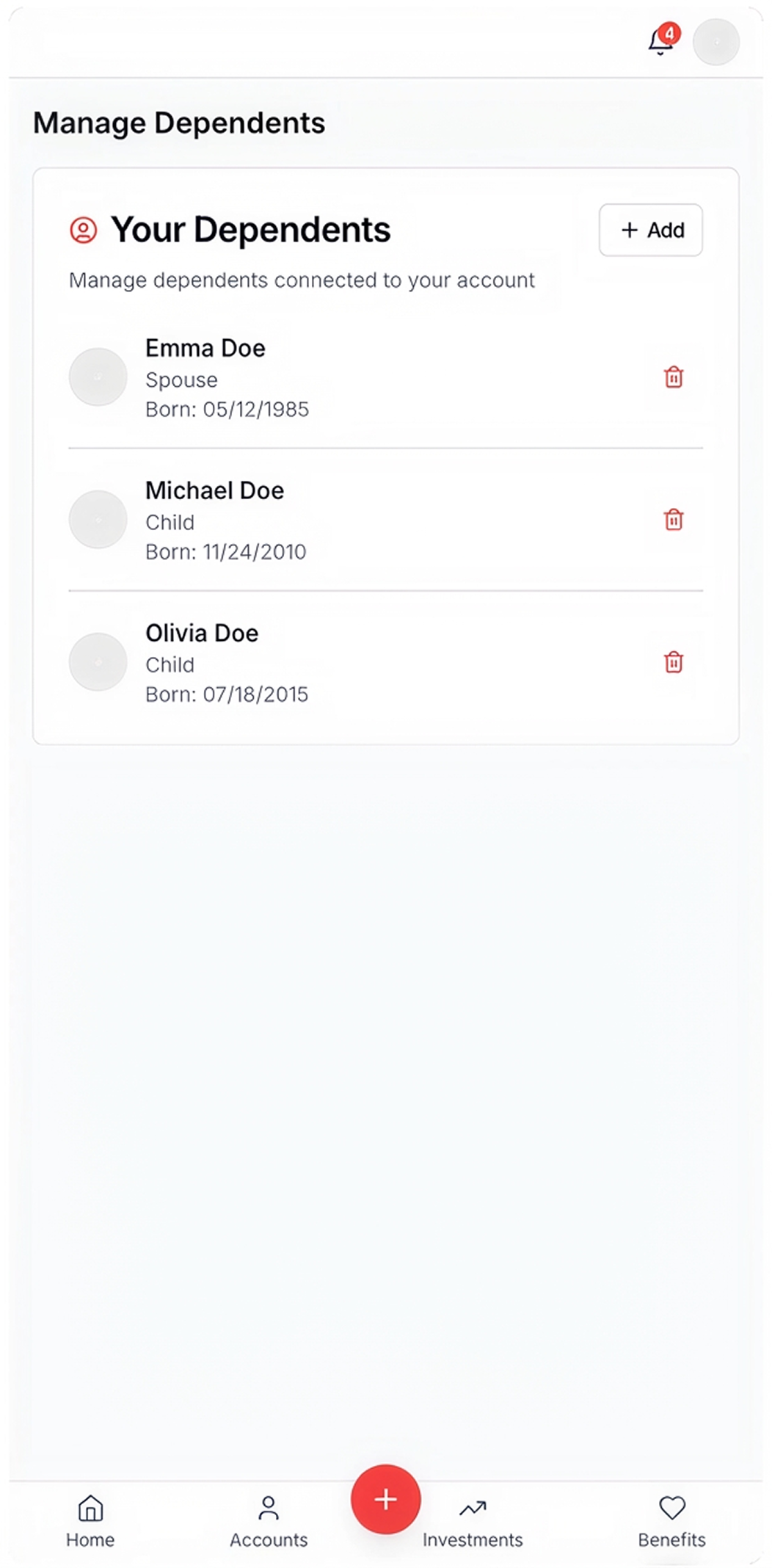Tap the Benefits heart icon
Viewport: 772px width, 1568px height.
pyautogui.click(x=671, y=1508)
